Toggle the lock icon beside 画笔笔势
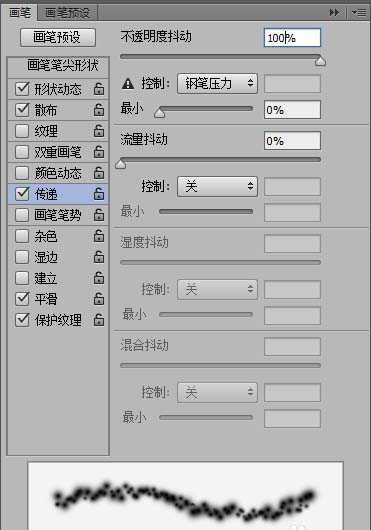Image resolution: width=371 pixels, height=530 pixels. [x=99, y=215]
